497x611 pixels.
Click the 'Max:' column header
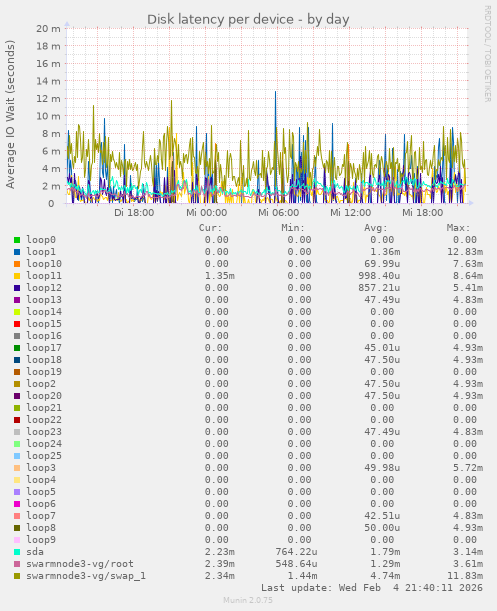click(x=459, y=228)
